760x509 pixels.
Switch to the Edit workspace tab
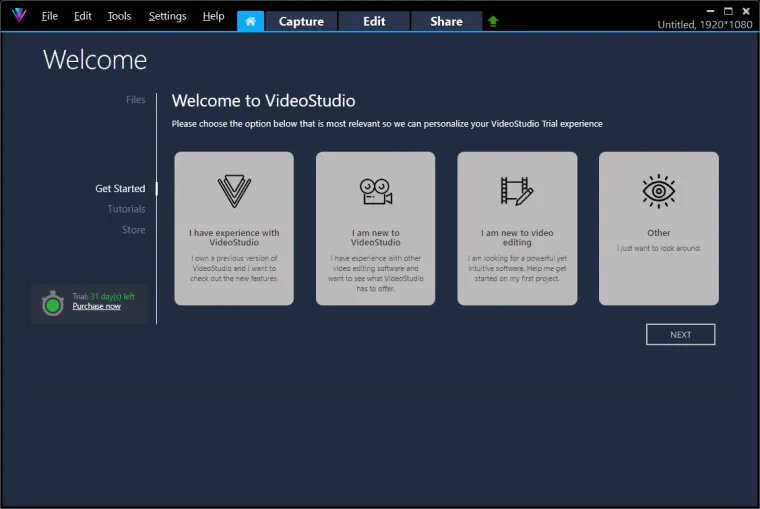pyautogui.click(x=374, y=21)
